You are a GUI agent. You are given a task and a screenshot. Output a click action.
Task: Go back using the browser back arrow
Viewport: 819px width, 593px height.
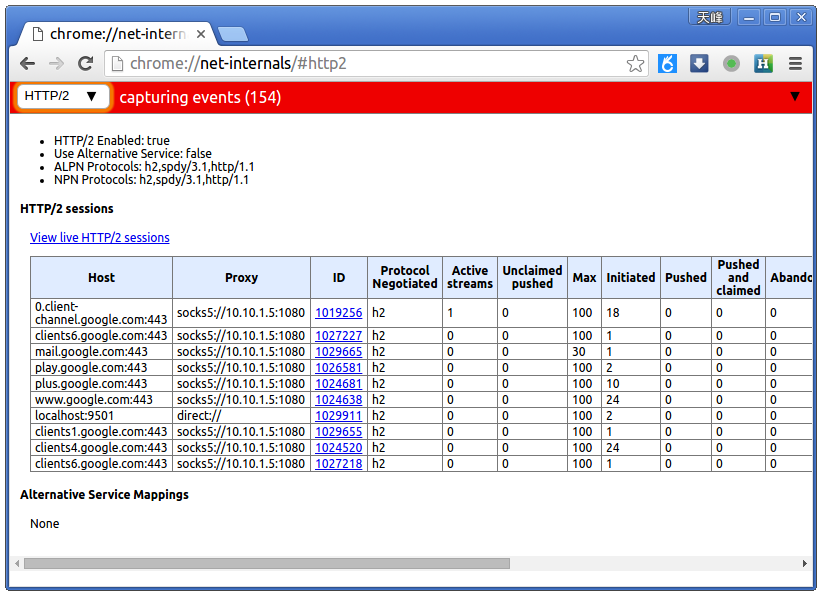coord(27,64)
